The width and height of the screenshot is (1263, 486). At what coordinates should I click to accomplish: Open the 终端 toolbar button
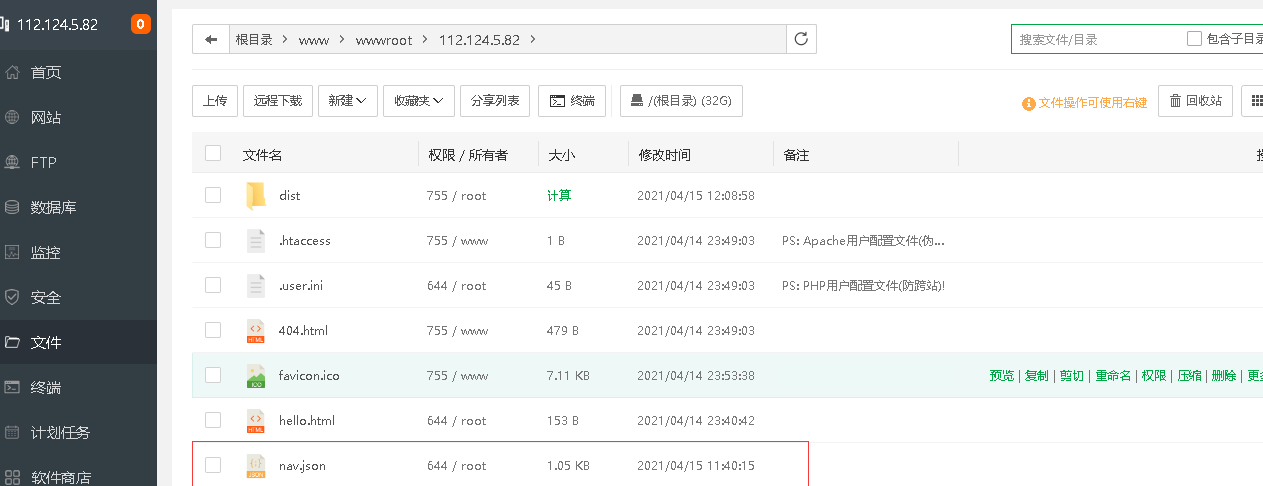pos(572,101)
